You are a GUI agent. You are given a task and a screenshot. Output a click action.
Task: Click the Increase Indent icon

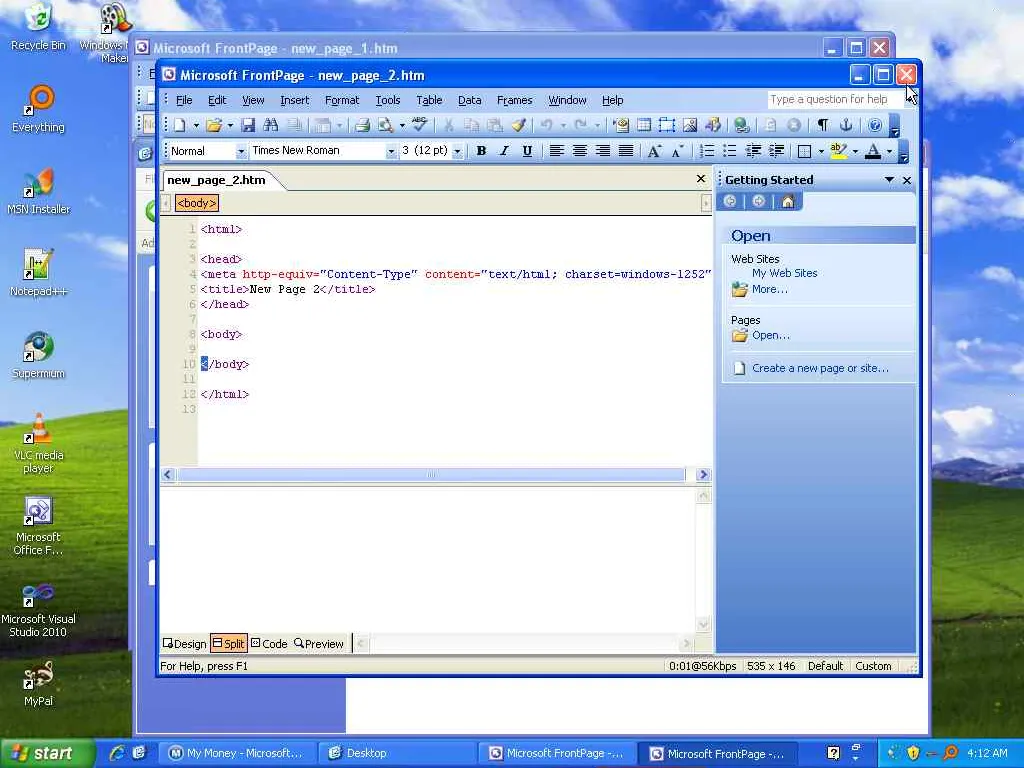776,151
